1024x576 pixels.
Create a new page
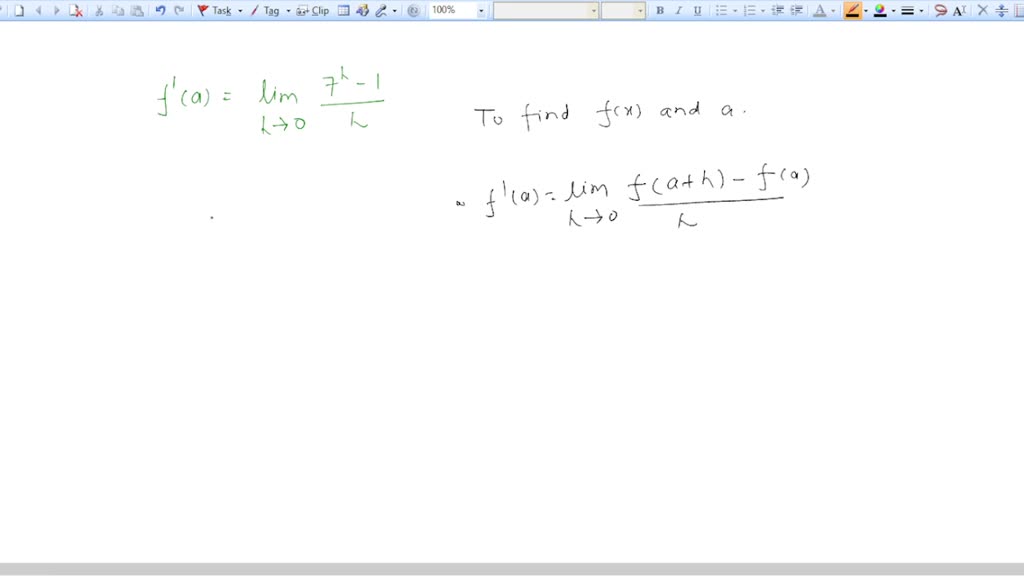point(18,10)
